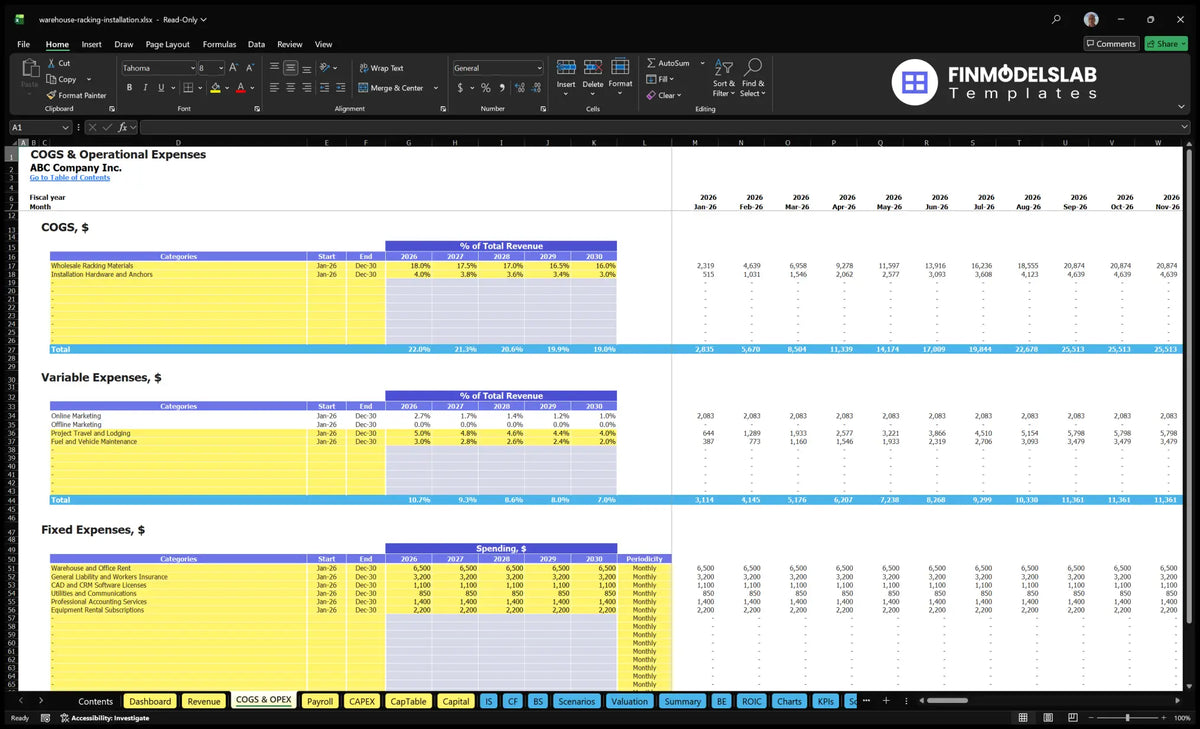Switch to the Formulas ribbon tab
Image resolution: width=1200 pixels, height=729 pixels.
[x=219, y=44]
